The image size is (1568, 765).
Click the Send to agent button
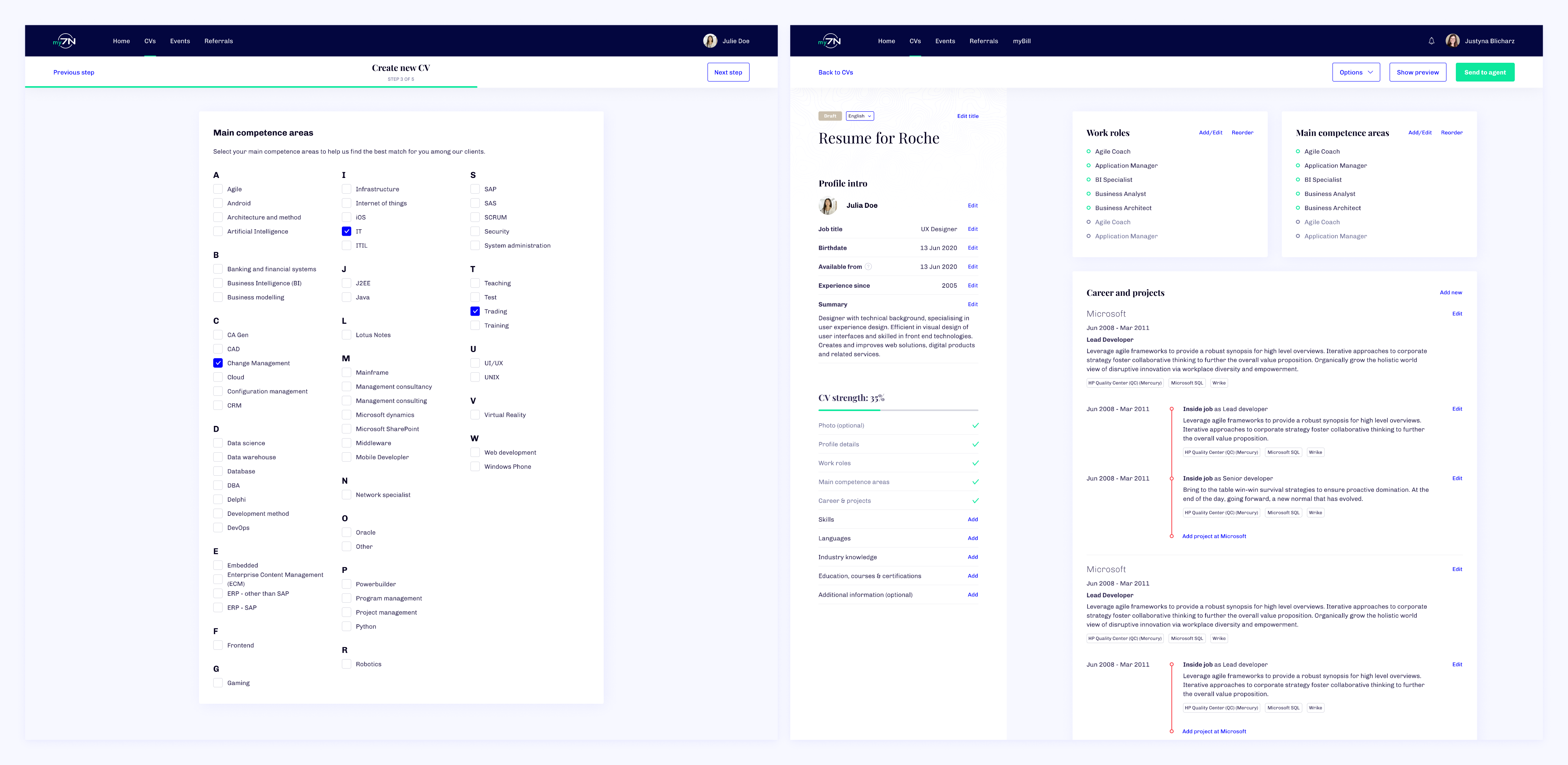tap(1485, 72)
